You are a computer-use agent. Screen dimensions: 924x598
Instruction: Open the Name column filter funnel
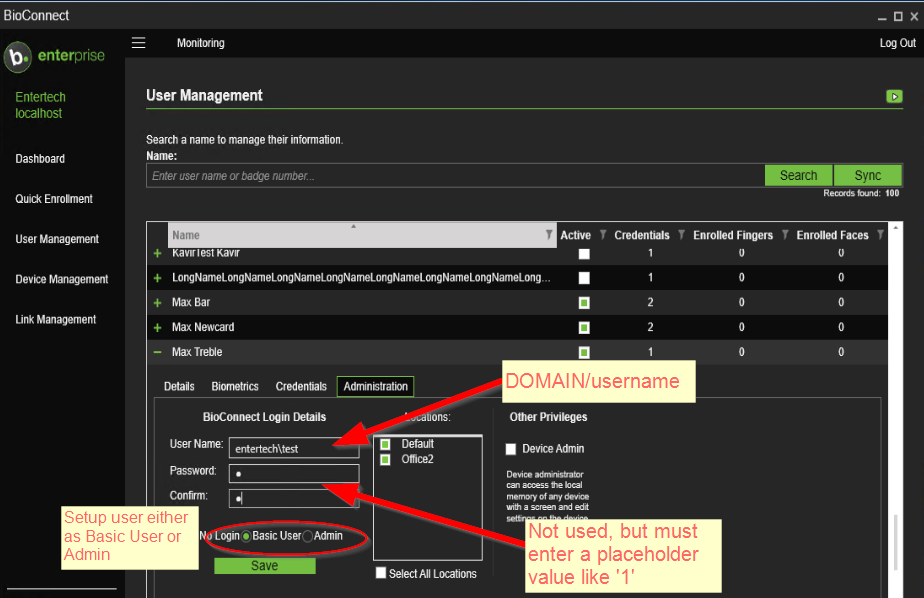click(548, 235)
